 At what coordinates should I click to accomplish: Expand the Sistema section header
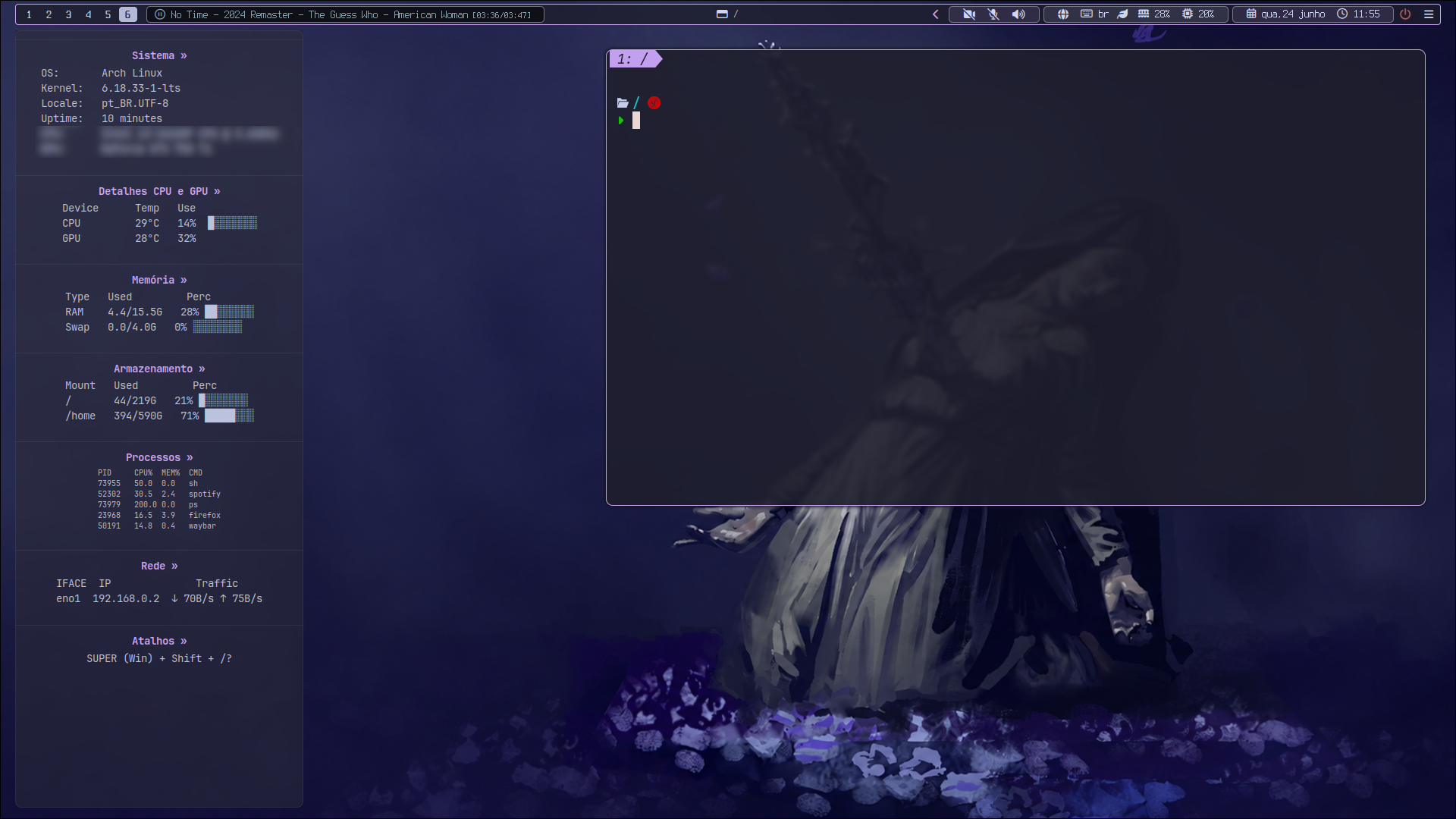[x=159, y=55]
